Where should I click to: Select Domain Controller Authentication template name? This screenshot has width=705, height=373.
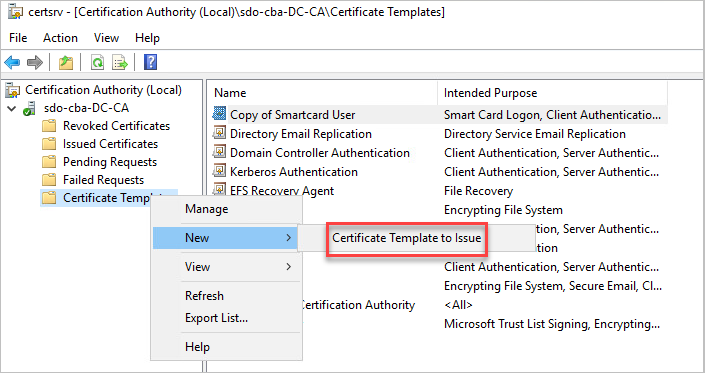[320, 152]
